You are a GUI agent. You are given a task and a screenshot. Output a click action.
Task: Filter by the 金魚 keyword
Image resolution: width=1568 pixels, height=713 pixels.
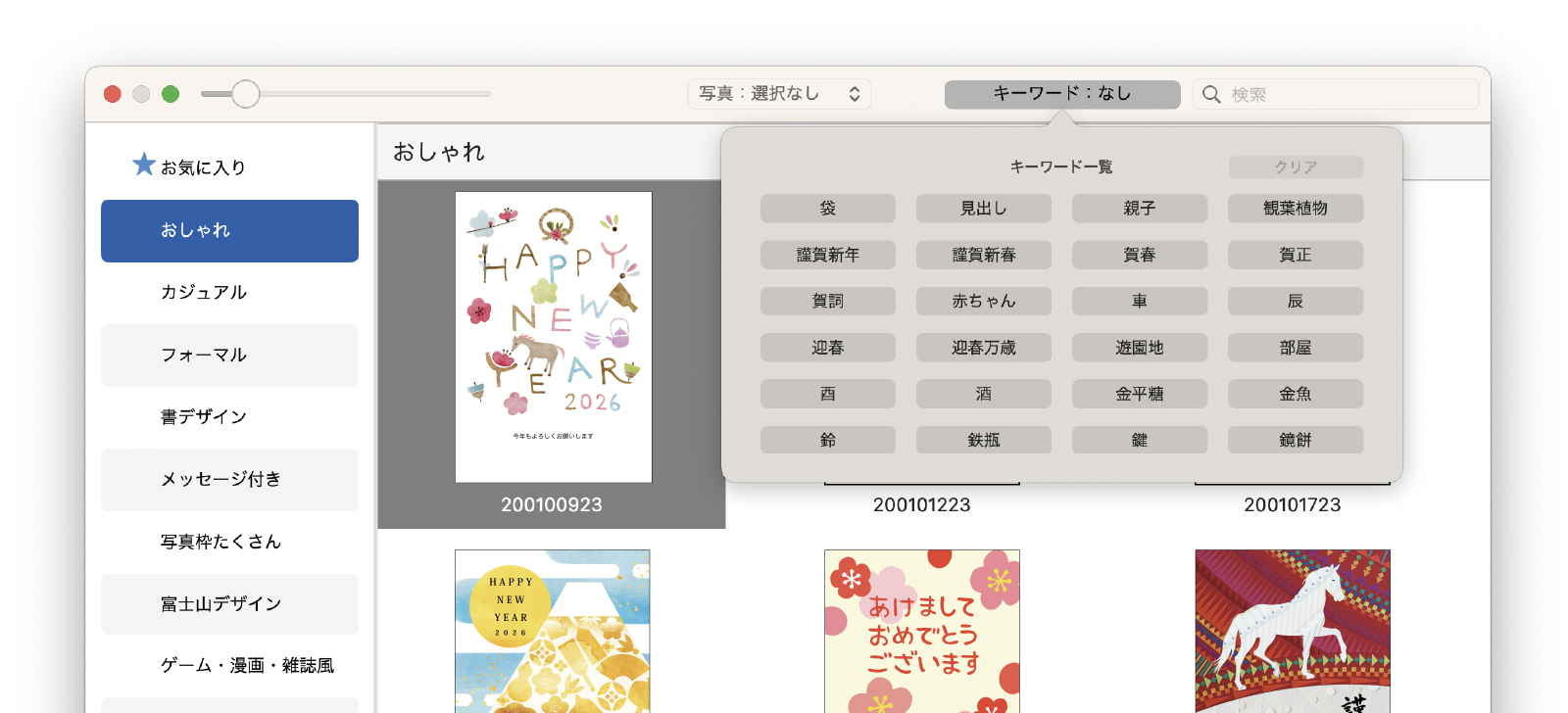[1296, 394]
